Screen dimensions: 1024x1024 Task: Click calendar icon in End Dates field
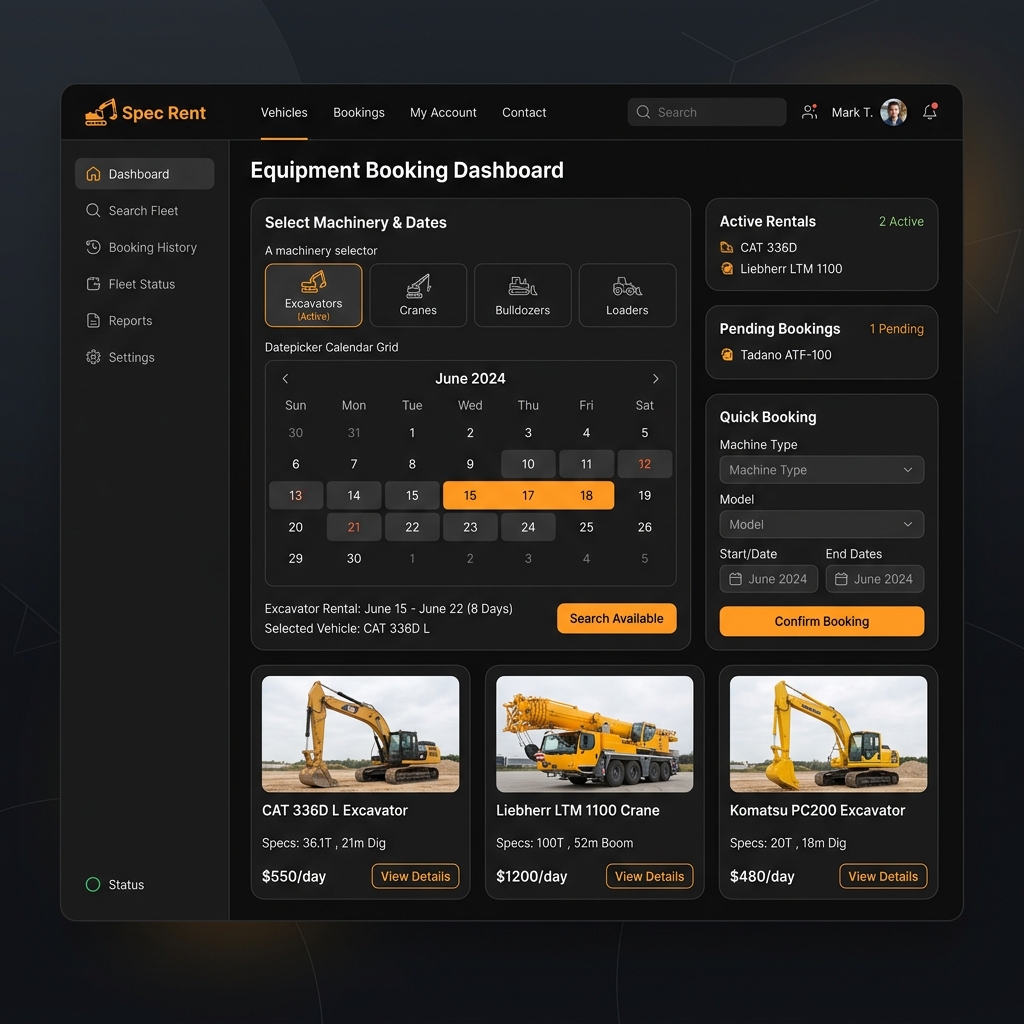[x=841, y=579]
